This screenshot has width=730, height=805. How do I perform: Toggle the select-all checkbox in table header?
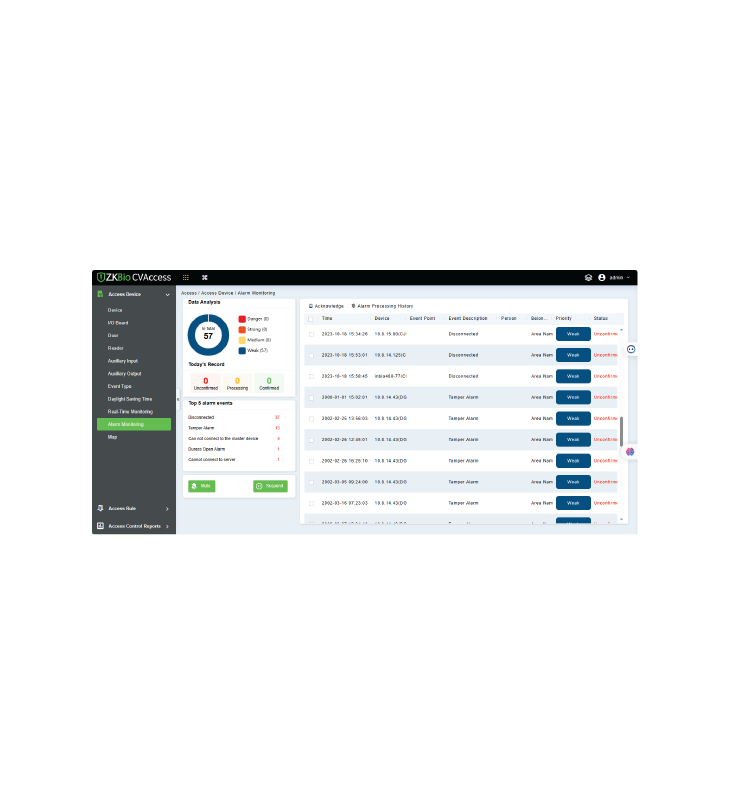(311, 319)
